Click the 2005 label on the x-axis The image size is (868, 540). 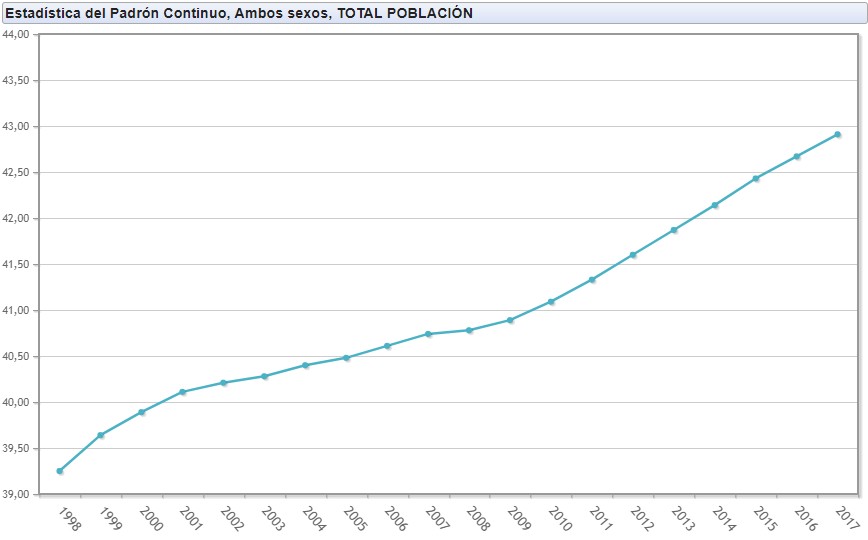[x=354, y=518]
